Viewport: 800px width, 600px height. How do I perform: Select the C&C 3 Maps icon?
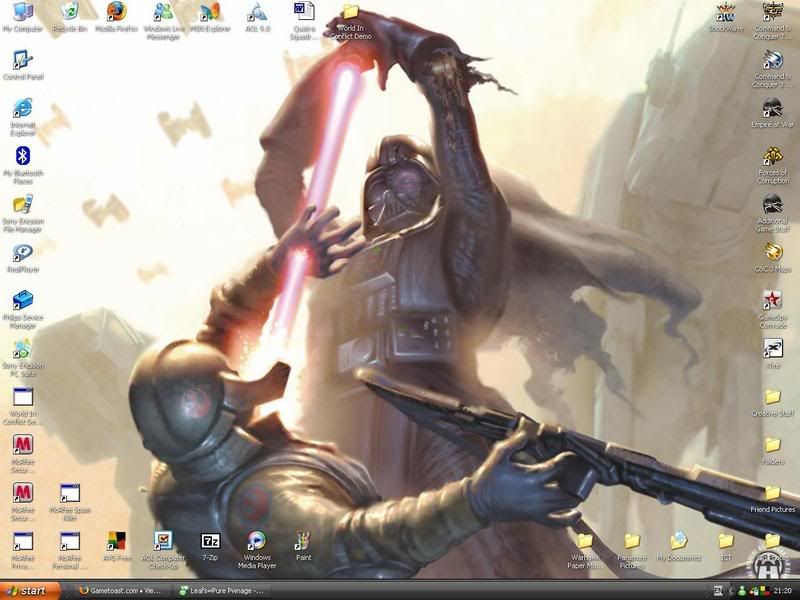coord(772,258)
